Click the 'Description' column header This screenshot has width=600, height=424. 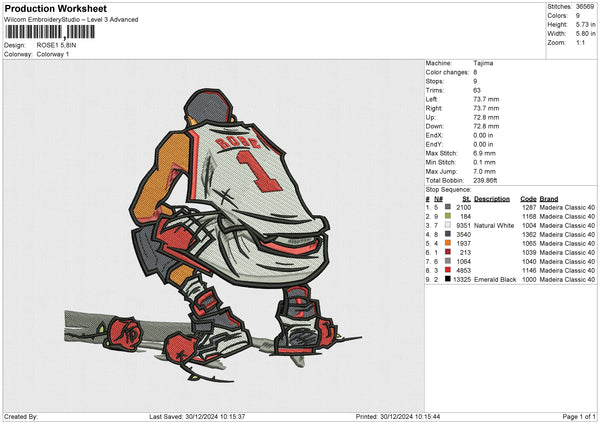click(492, 199)
